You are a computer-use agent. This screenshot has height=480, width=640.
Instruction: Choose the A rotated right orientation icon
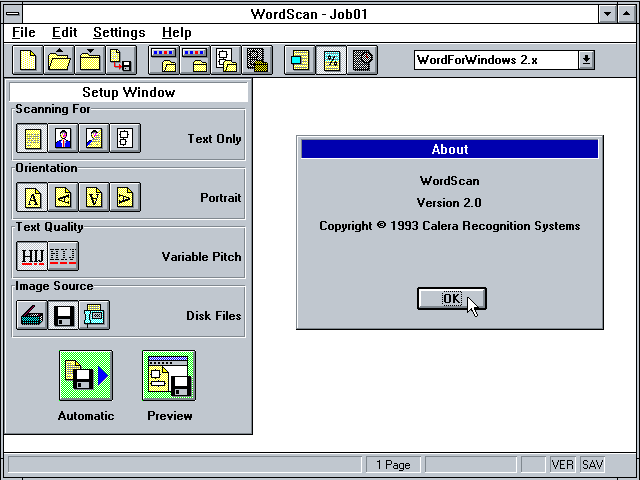pos(125,197)
